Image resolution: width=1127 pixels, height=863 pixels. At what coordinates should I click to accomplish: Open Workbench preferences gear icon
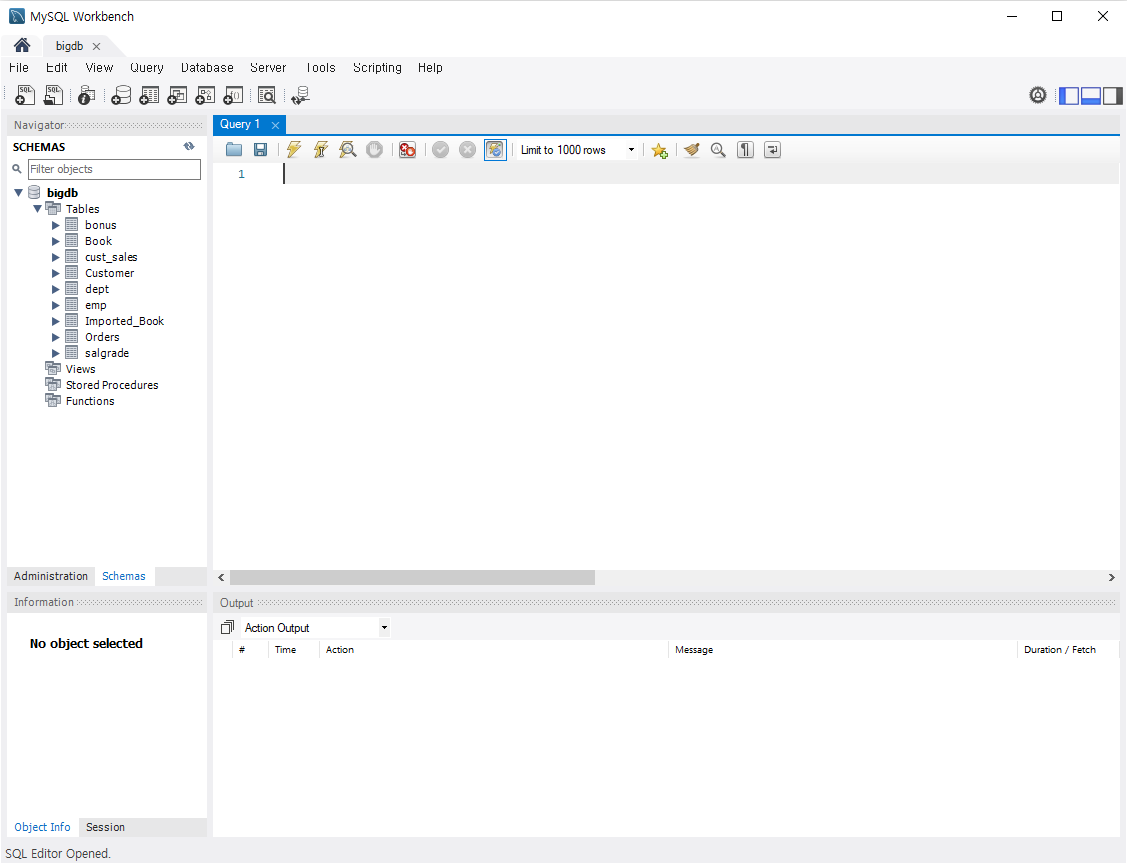coord(1037,95)
